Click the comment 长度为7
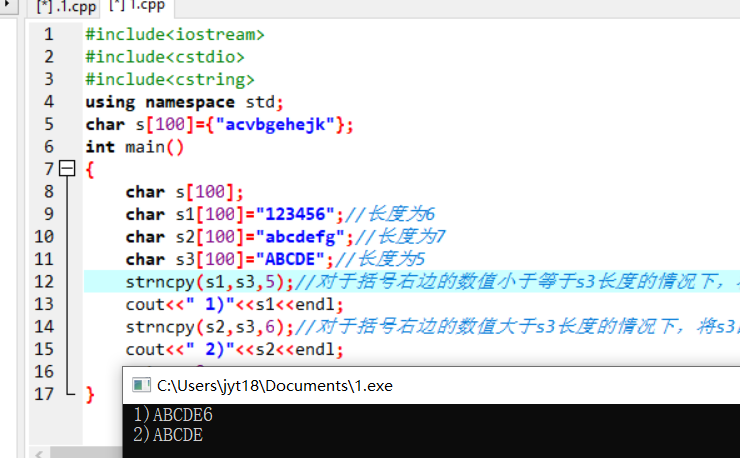Screen dimensions: 740x458 pyautogui.click(x=400, y=237)
